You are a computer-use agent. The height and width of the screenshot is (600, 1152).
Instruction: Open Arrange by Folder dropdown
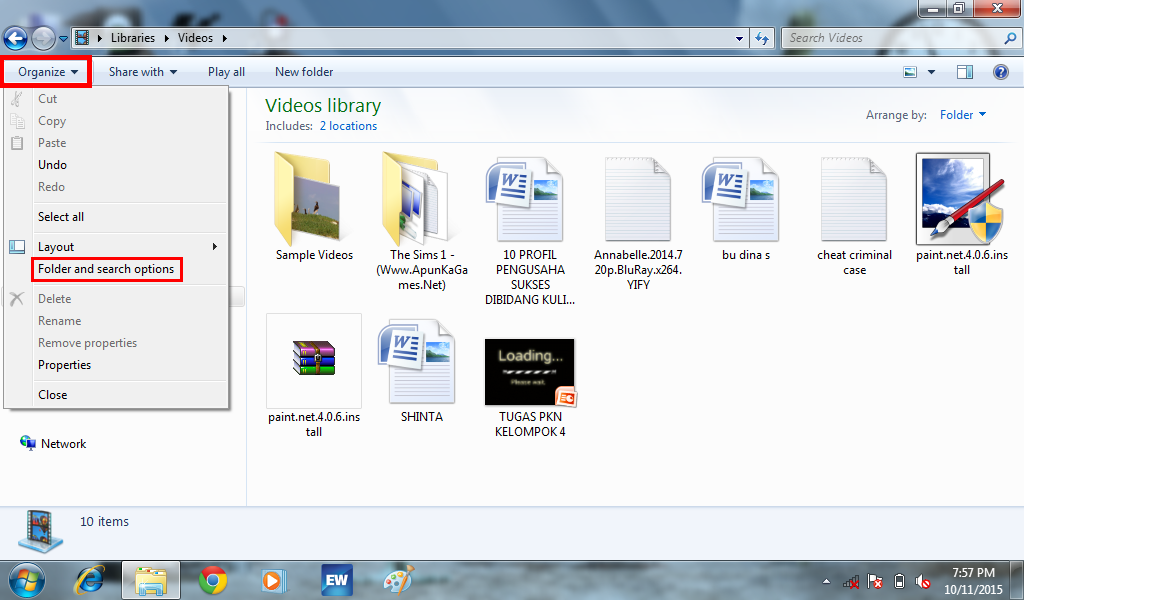(963, 115)
